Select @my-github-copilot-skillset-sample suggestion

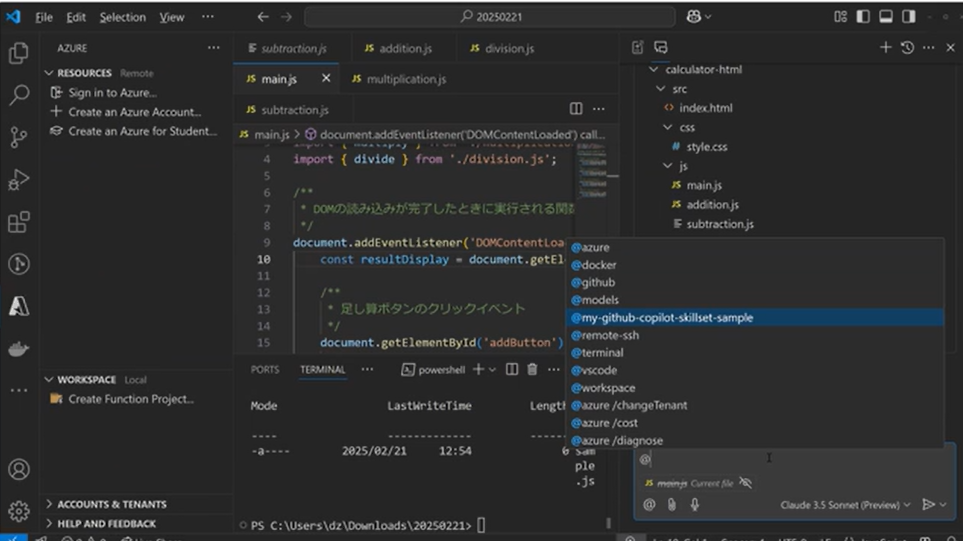(754, 317)
